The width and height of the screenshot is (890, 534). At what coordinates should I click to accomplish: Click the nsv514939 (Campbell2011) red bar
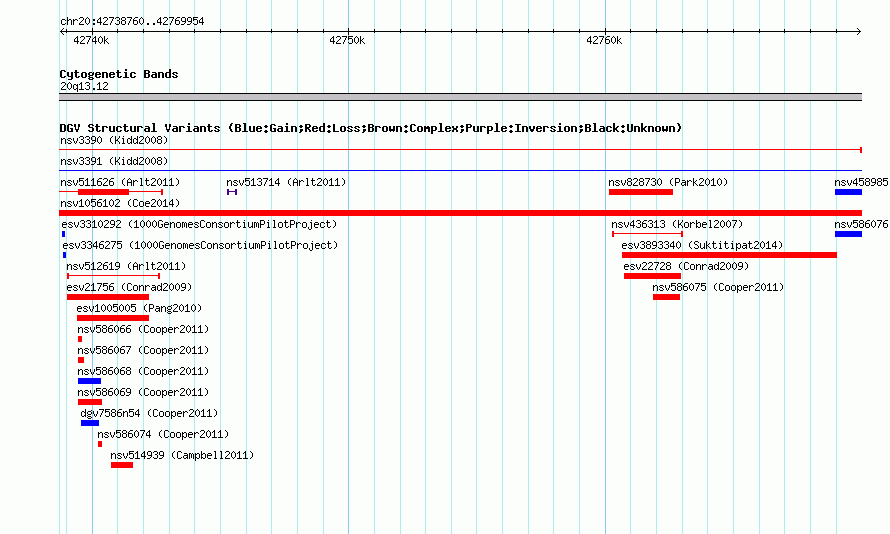(x=122, y=465)
